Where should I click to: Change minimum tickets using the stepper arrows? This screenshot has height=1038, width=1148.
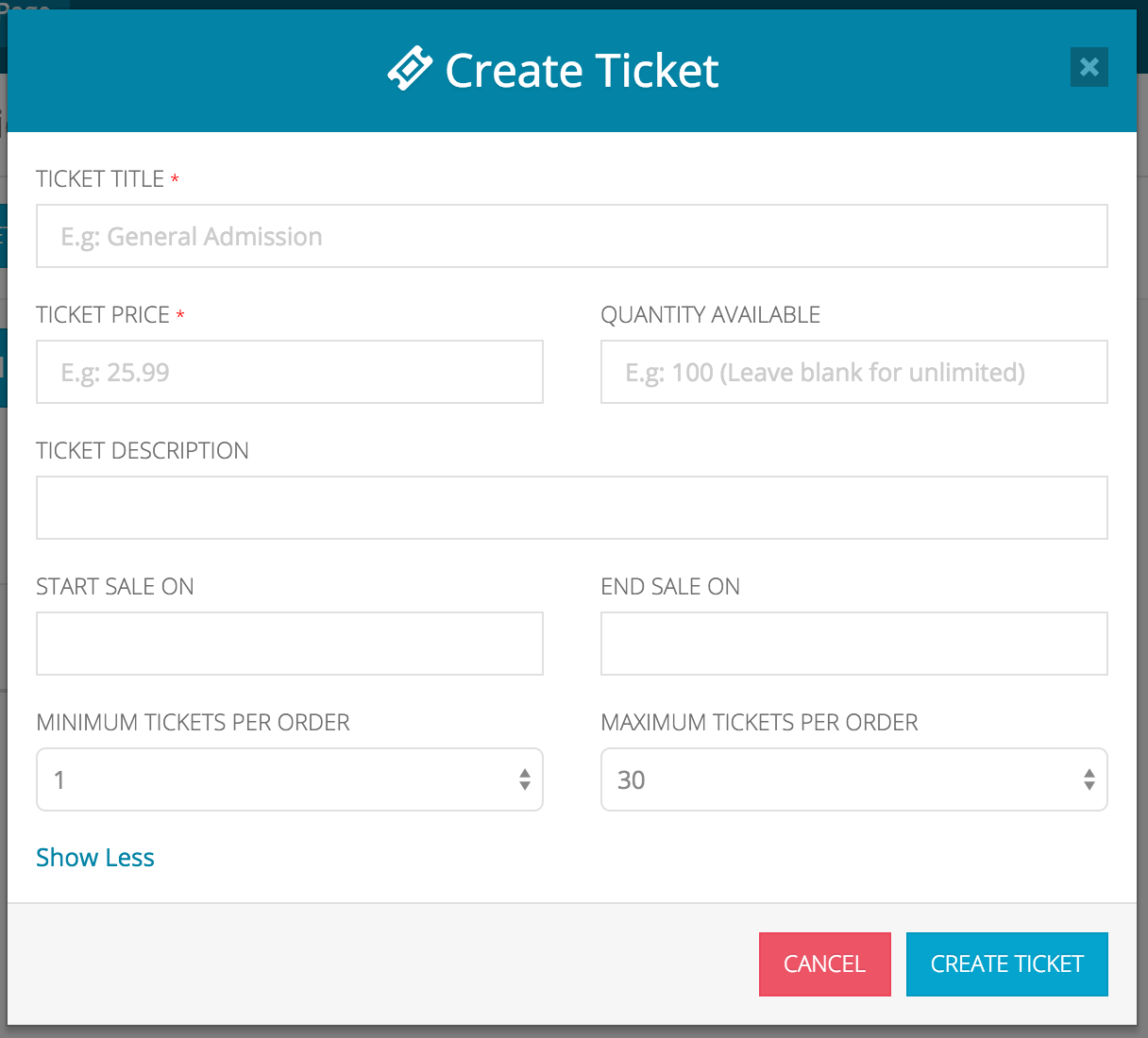(525, 779)
